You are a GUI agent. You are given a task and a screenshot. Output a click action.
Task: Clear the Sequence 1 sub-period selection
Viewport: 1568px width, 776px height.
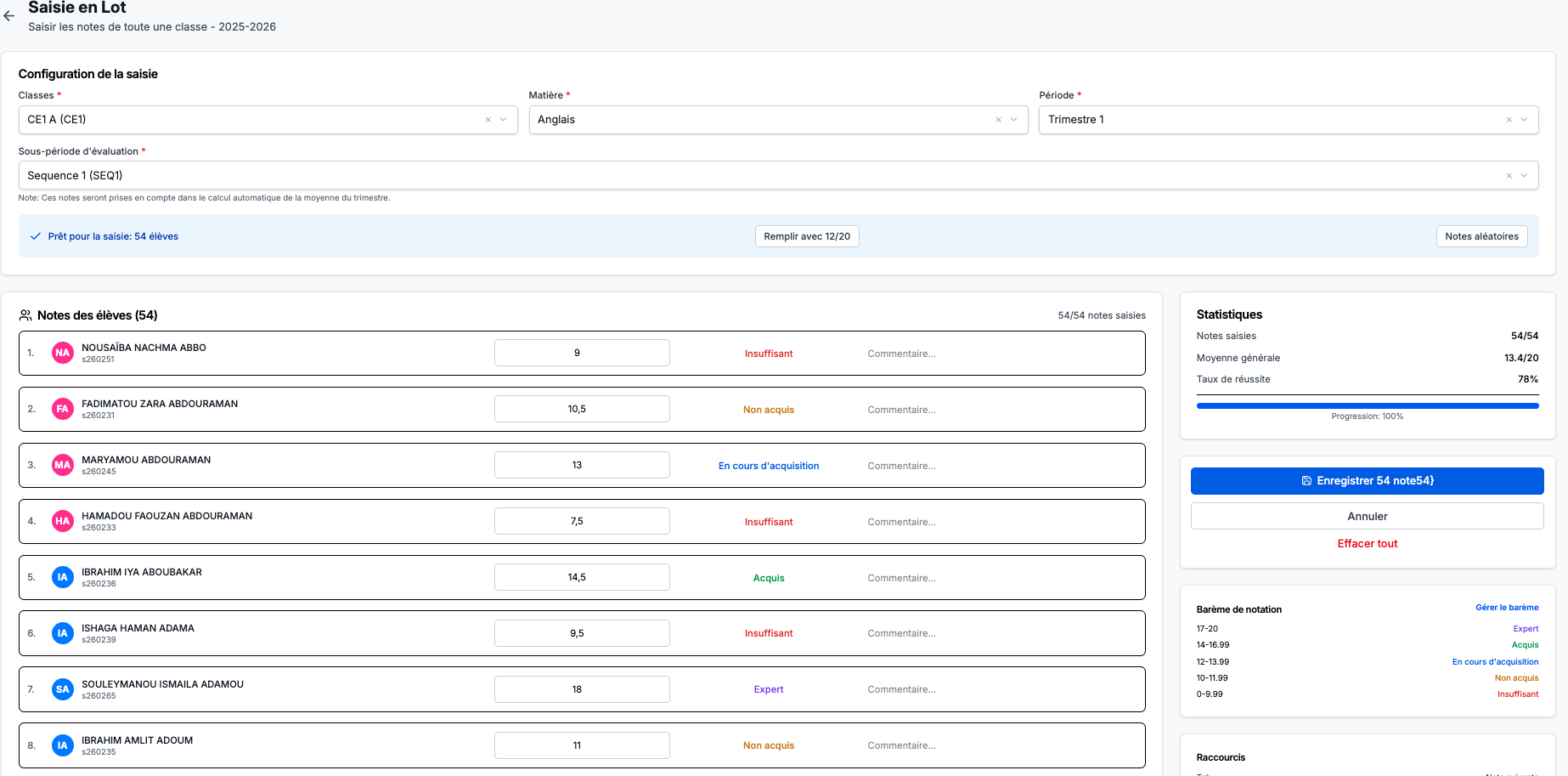click(1509, 176)
